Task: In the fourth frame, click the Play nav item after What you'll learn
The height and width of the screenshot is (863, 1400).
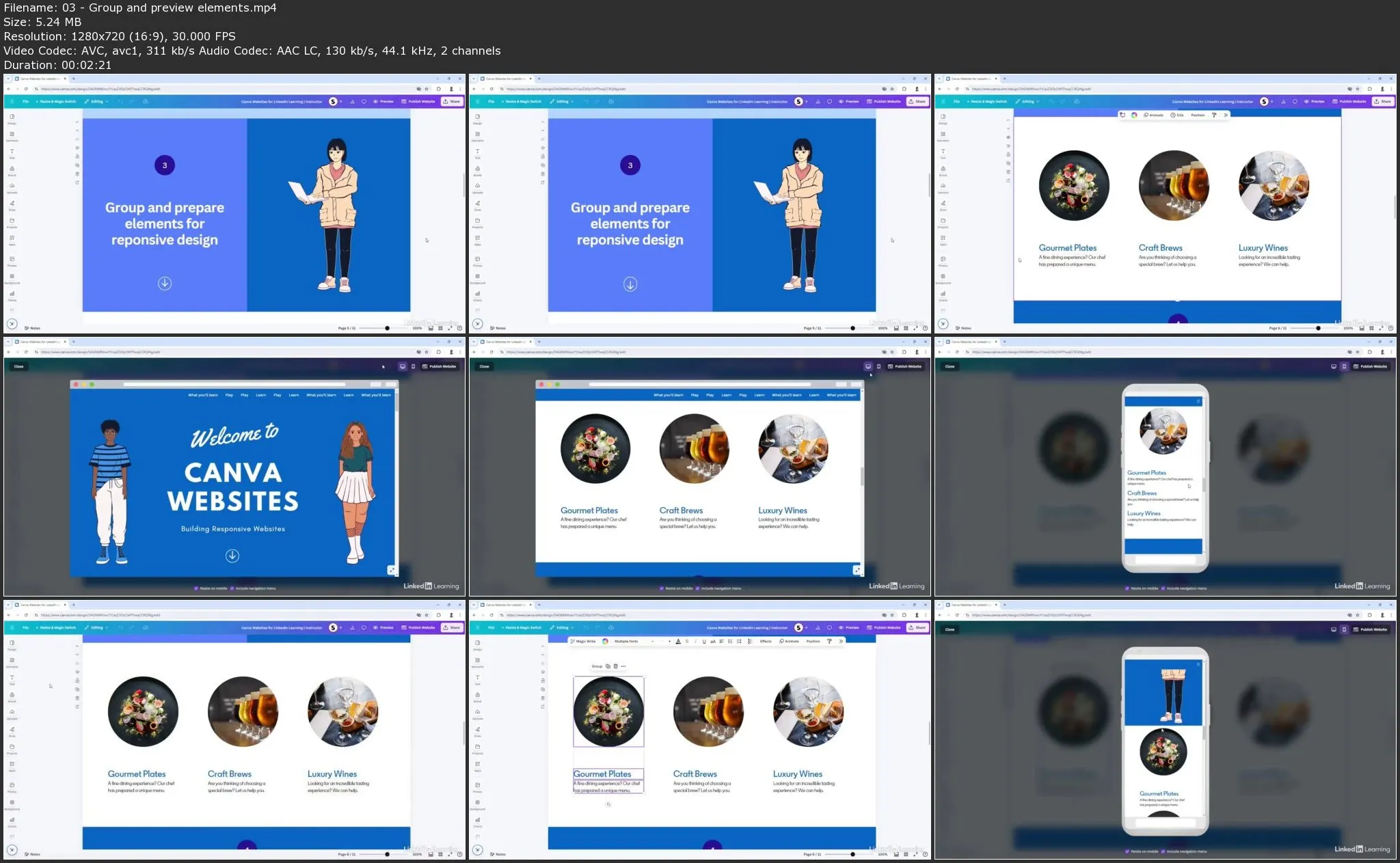Action: pyautogui.click(x=229, y=395)
